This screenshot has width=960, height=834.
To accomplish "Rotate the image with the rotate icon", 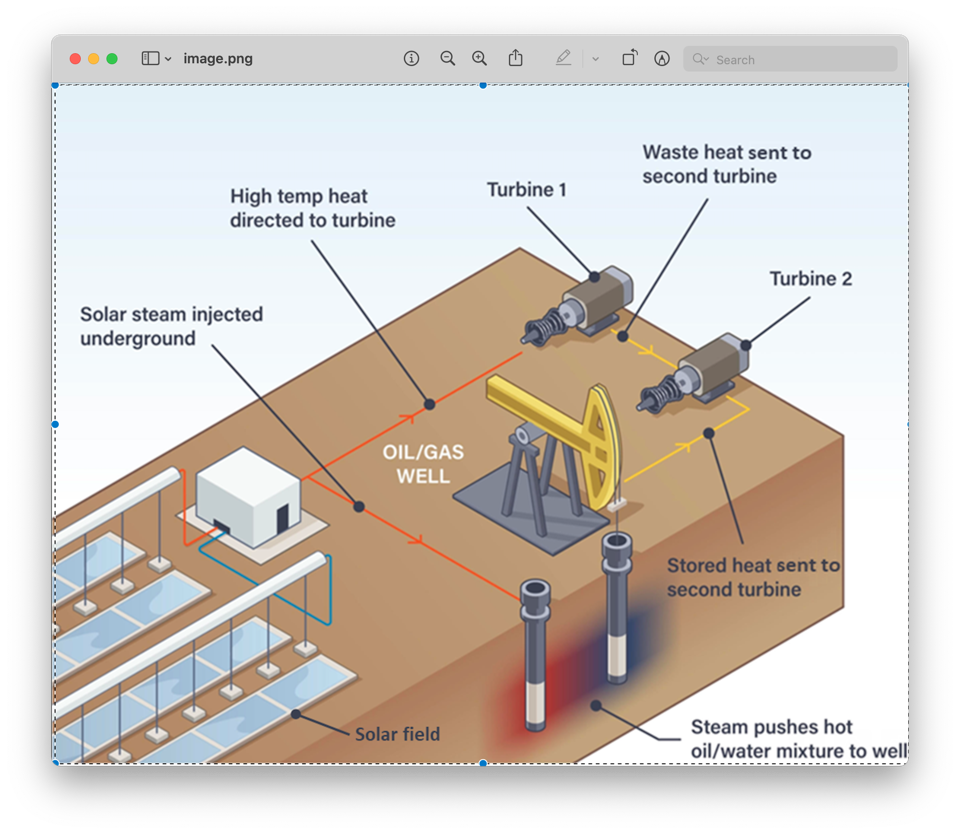I will (x=629, y=59).
